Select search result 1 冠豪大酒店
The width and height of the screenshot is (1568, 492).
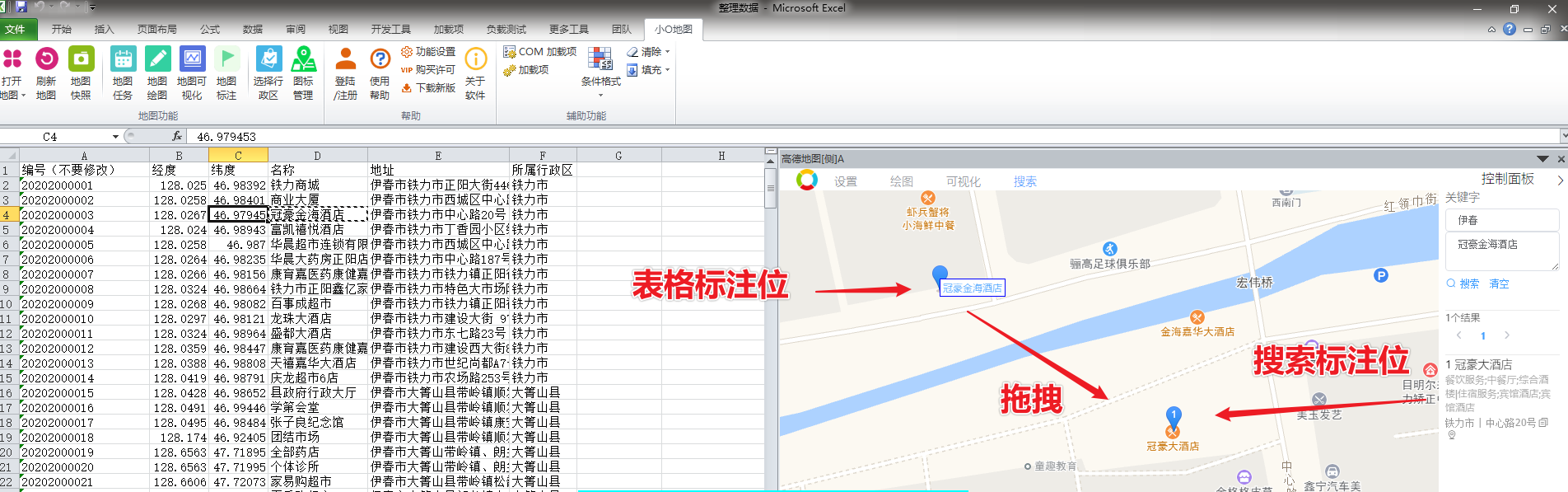(x=1479, y=364)
